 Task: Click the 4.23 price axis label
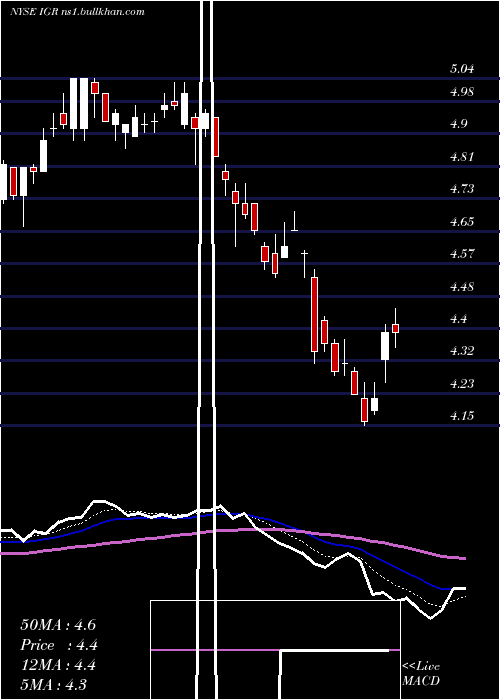click(462, 384)
